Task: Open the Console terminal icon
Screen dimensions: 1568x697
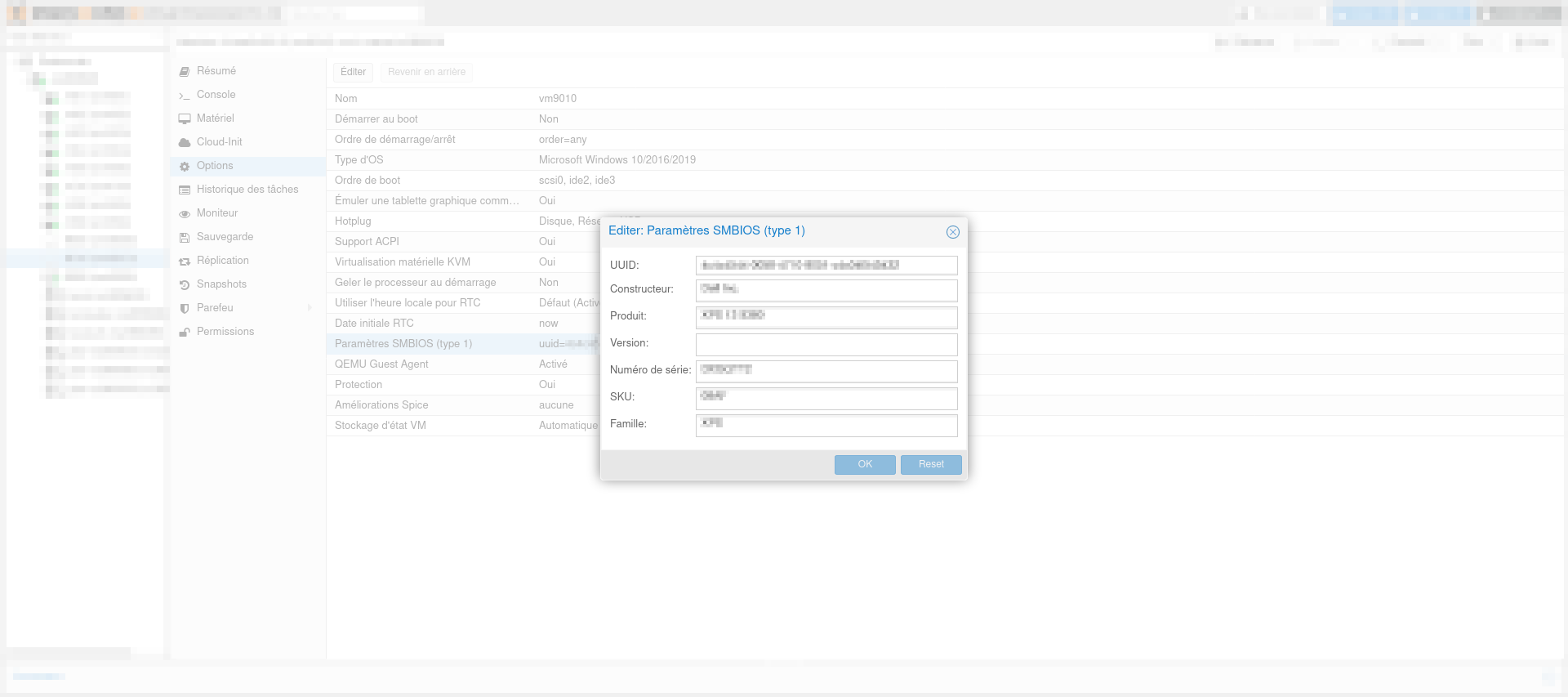Action: coord(185,96)
